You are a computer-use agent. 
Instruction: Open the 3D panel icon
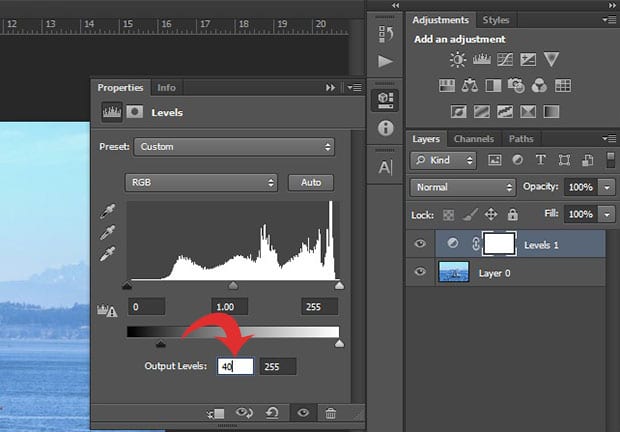386,100
